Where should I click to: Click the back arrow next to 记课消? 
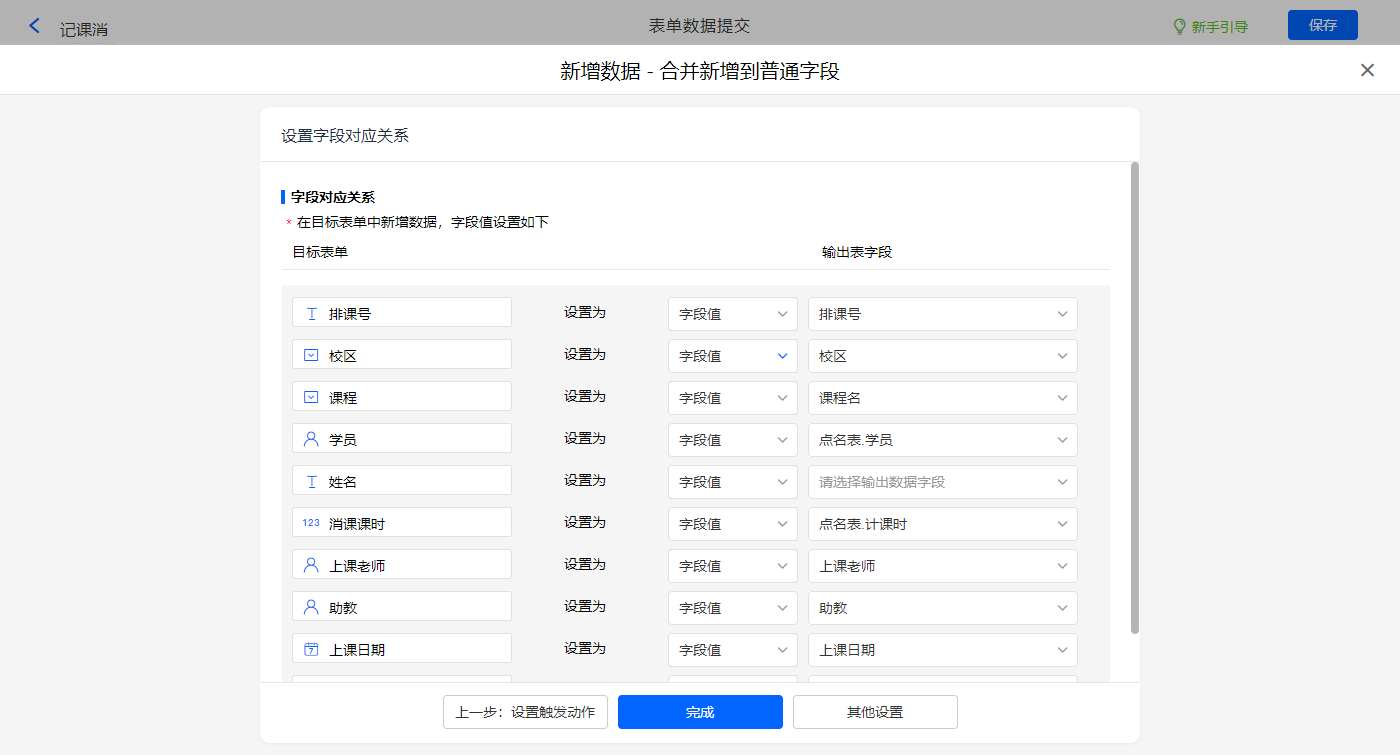[35, 26]
